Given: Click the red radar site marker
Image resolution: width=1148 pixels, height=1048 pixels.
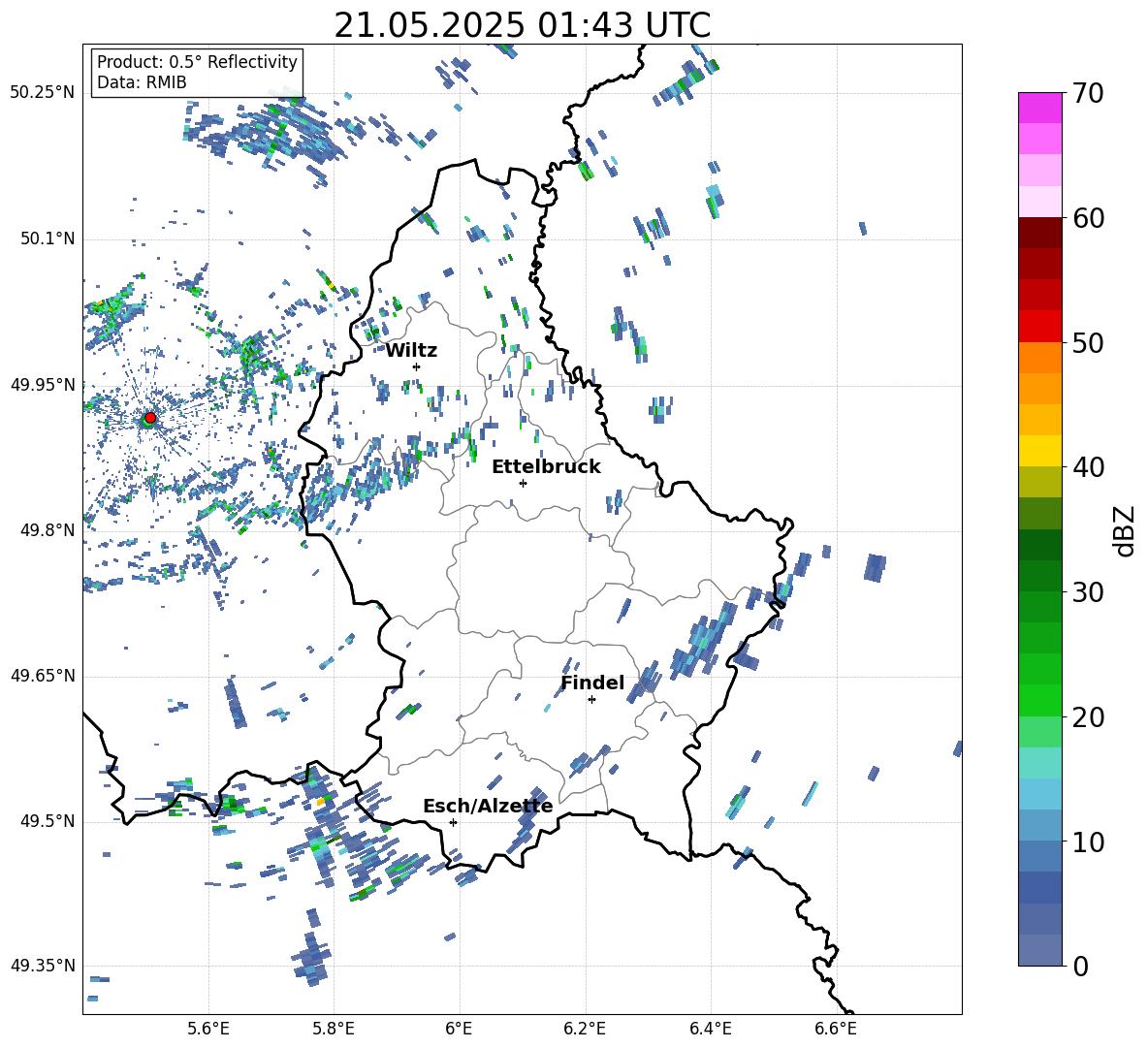Looking at the screenshot, I should 150,417.
